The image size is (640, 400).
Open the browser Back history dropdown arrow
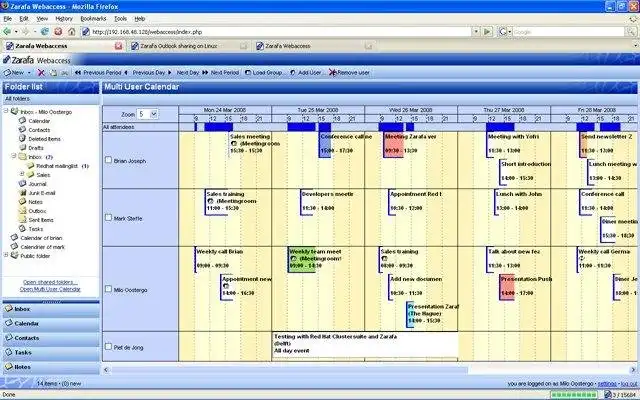[16, 31]
